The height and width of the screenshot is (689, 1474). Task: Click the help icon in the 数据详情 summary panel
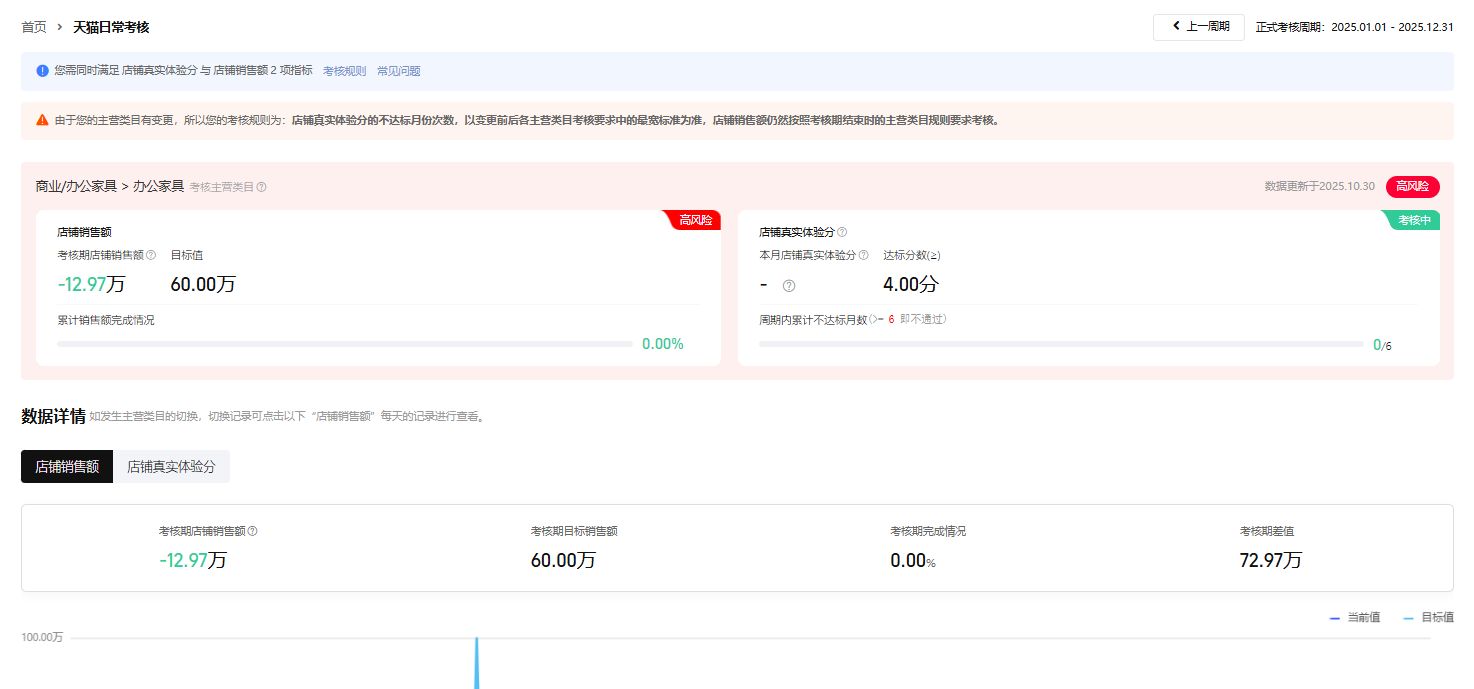coord(252,531)
